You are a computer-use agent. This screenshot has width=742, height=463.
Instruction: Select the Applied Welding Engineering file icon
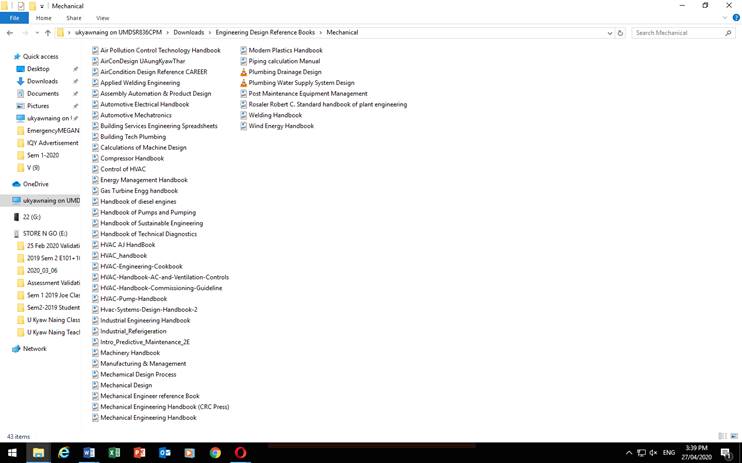coord(95,82)
